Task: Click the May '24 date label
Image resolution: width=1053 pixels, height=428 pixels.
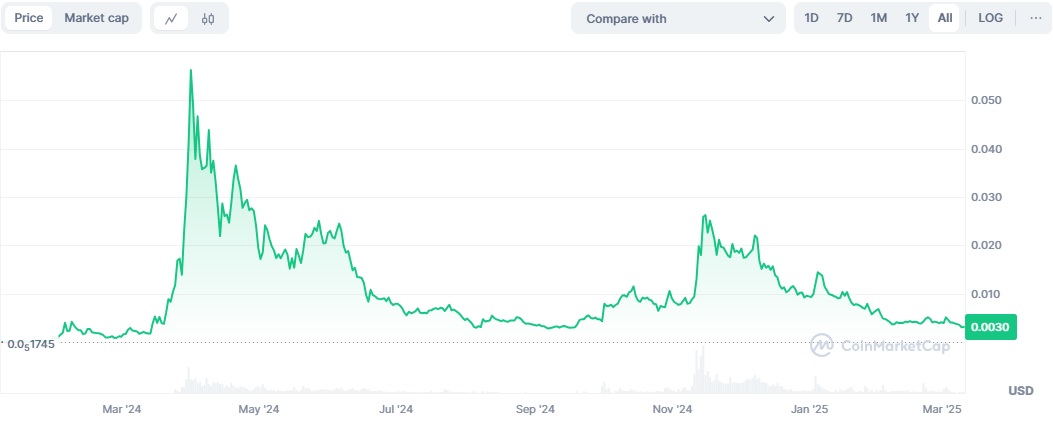Action: coord(259,409)
